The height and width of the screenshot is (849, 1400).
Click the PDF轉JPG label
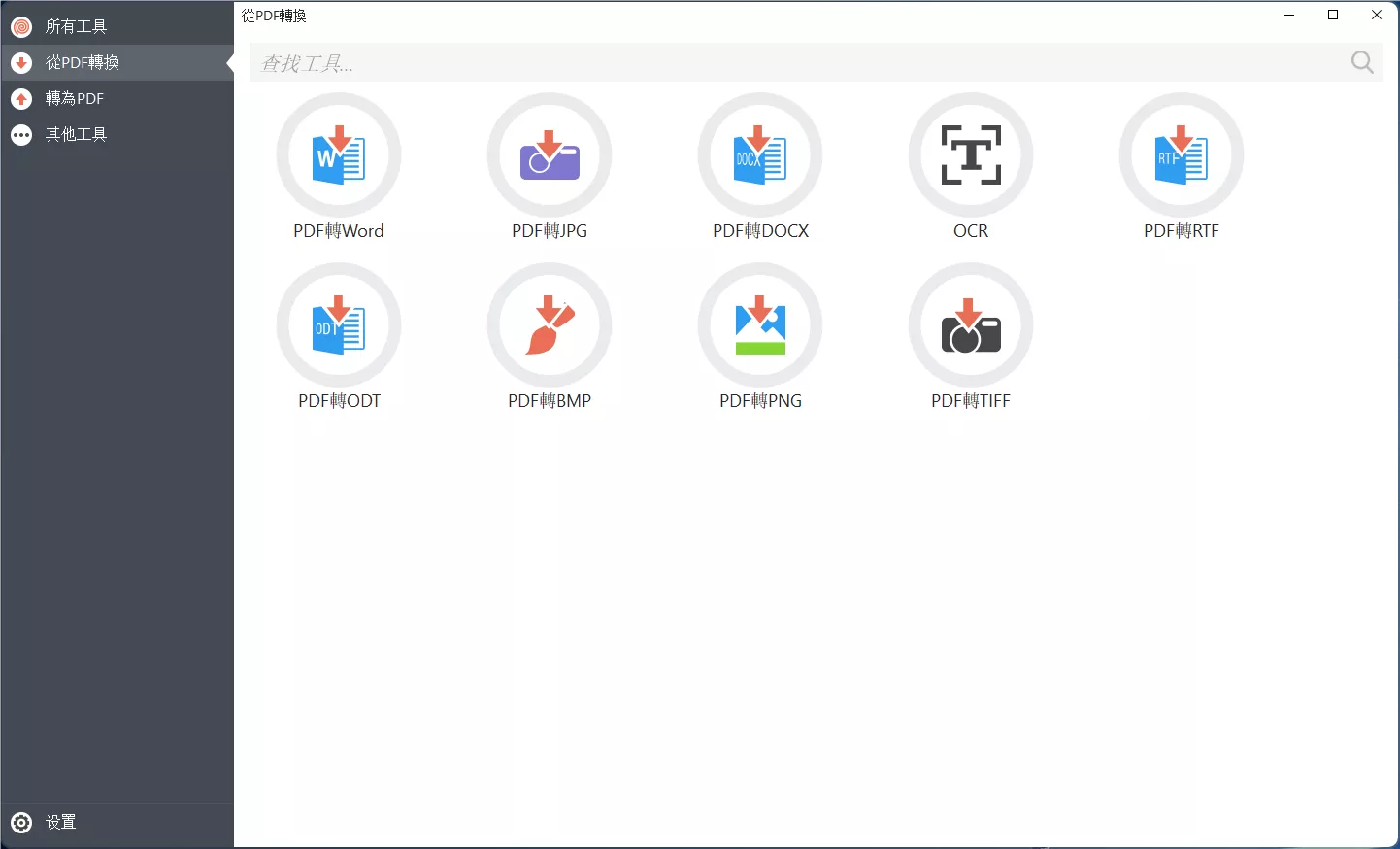pos(550,231)
